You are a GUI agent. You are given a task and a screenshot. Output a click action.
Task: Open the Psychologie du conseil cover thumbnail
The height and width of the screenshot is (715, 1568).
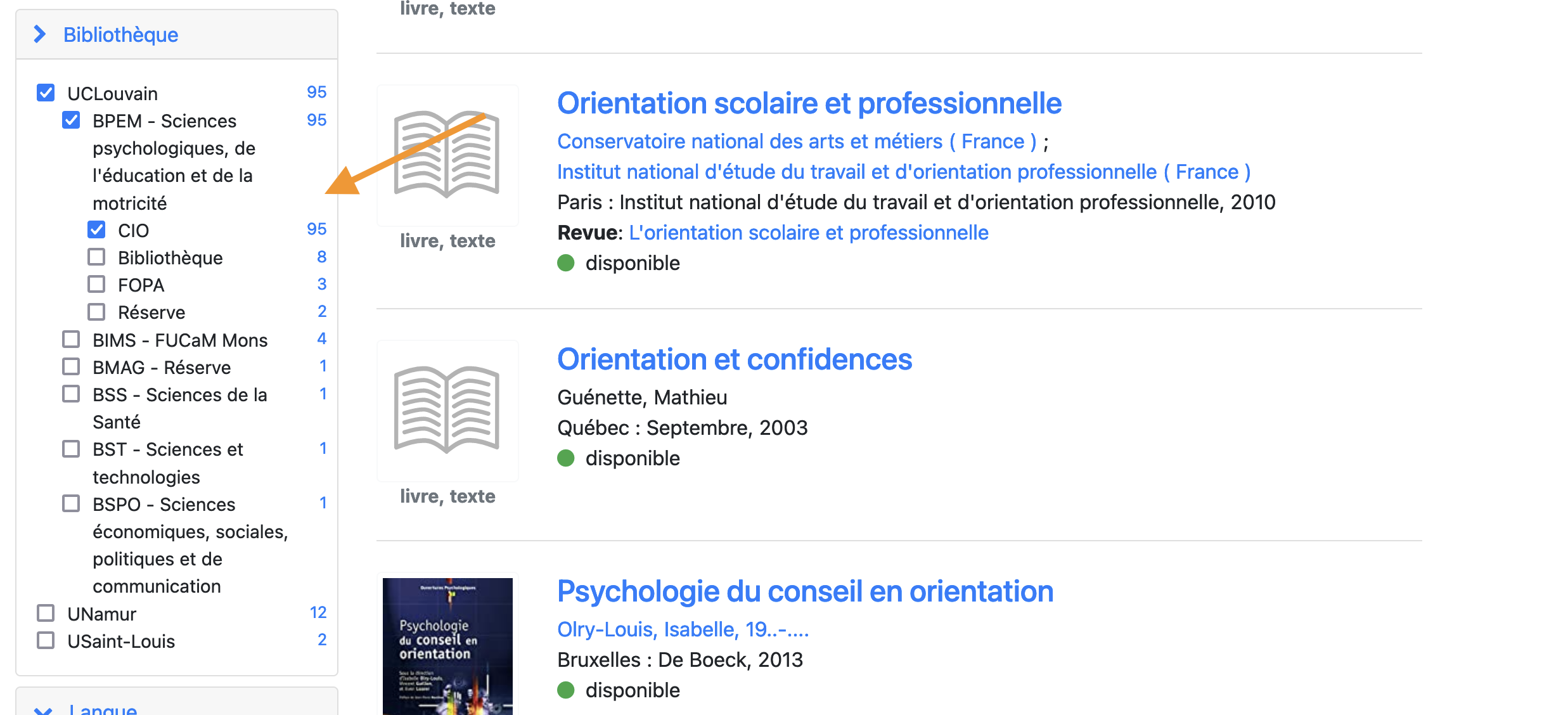[447, 645]
